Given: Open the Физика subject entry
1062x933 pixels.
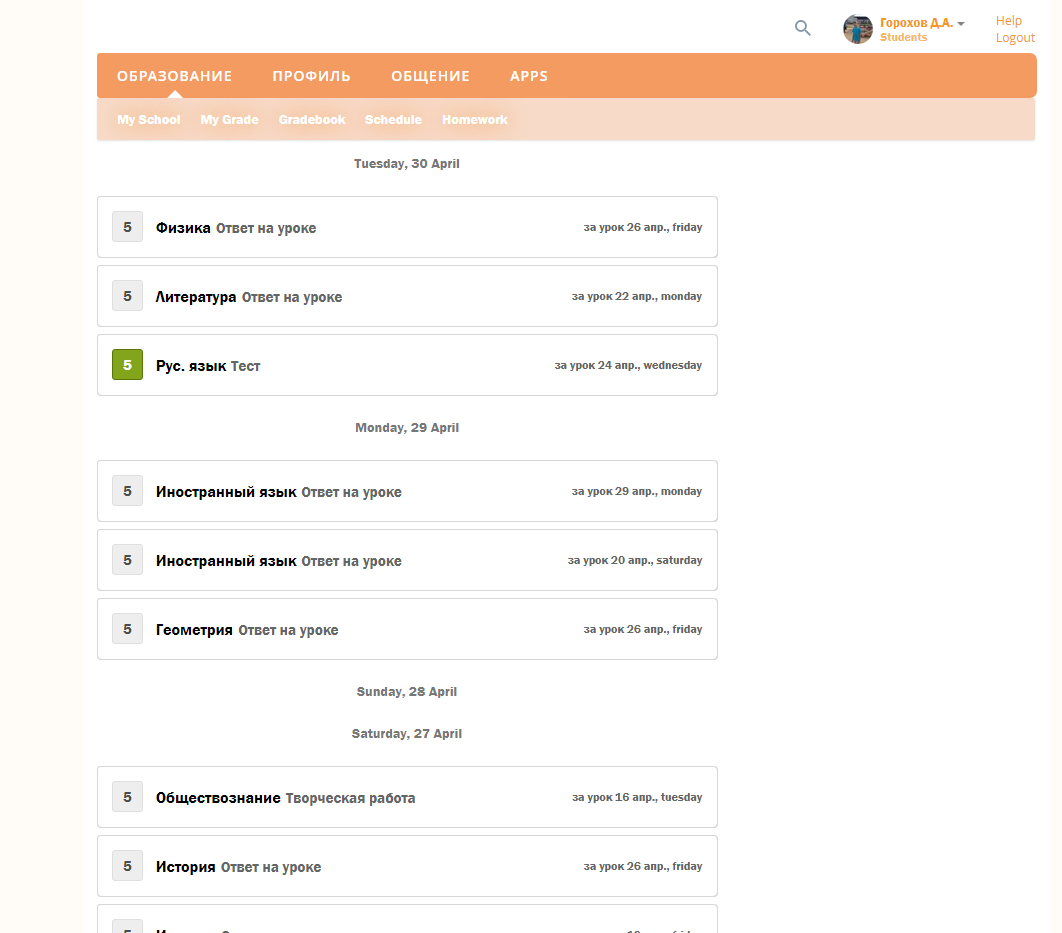Looking at the screenshot, I should pos(407,227).
